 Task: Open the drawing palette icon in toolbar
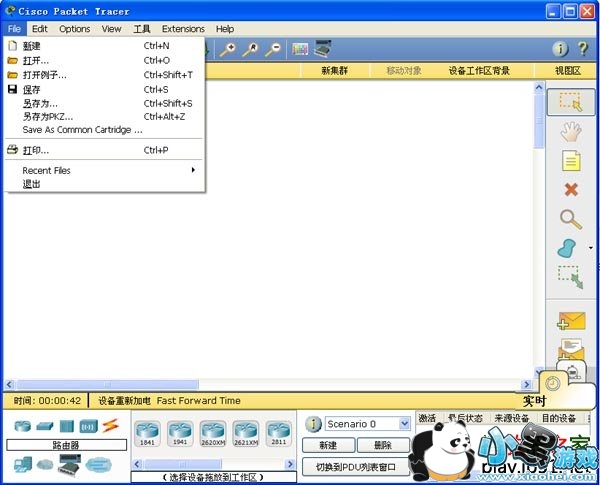pyautogui.click(x=300, y=48)
